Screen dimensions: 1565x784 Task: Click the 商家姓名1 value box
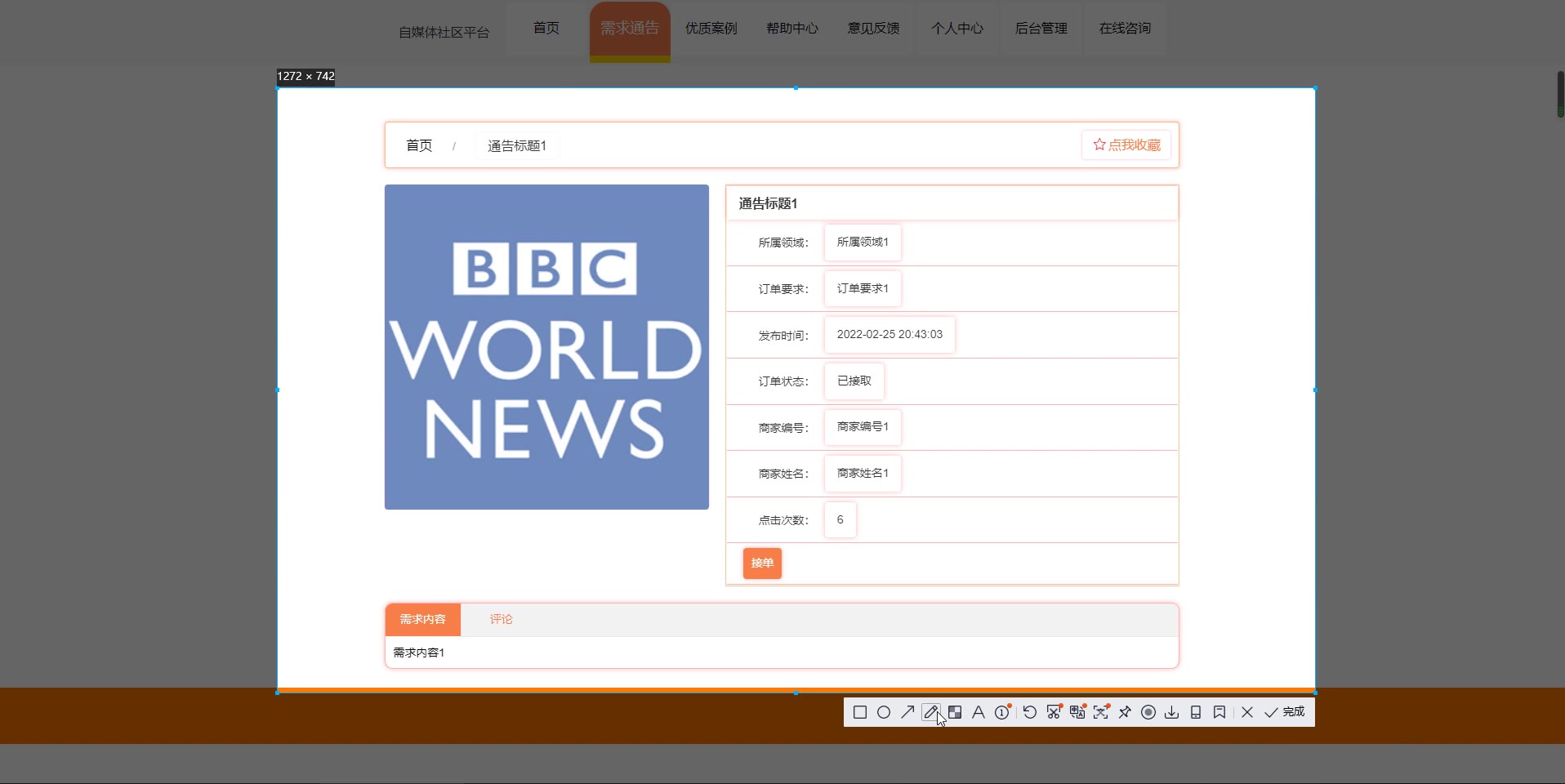tap(863, 474)
